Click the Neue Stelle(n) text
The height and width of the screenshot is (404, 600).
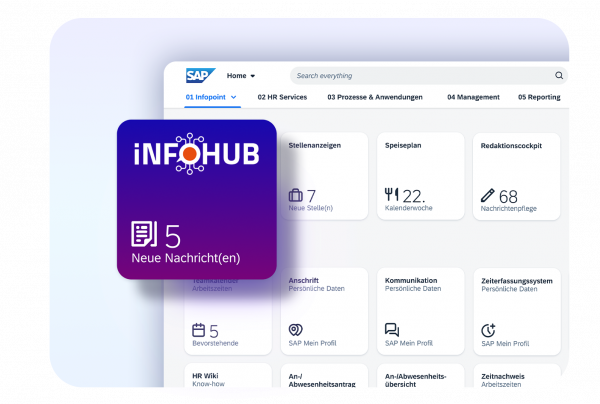[x=311, y=208]
